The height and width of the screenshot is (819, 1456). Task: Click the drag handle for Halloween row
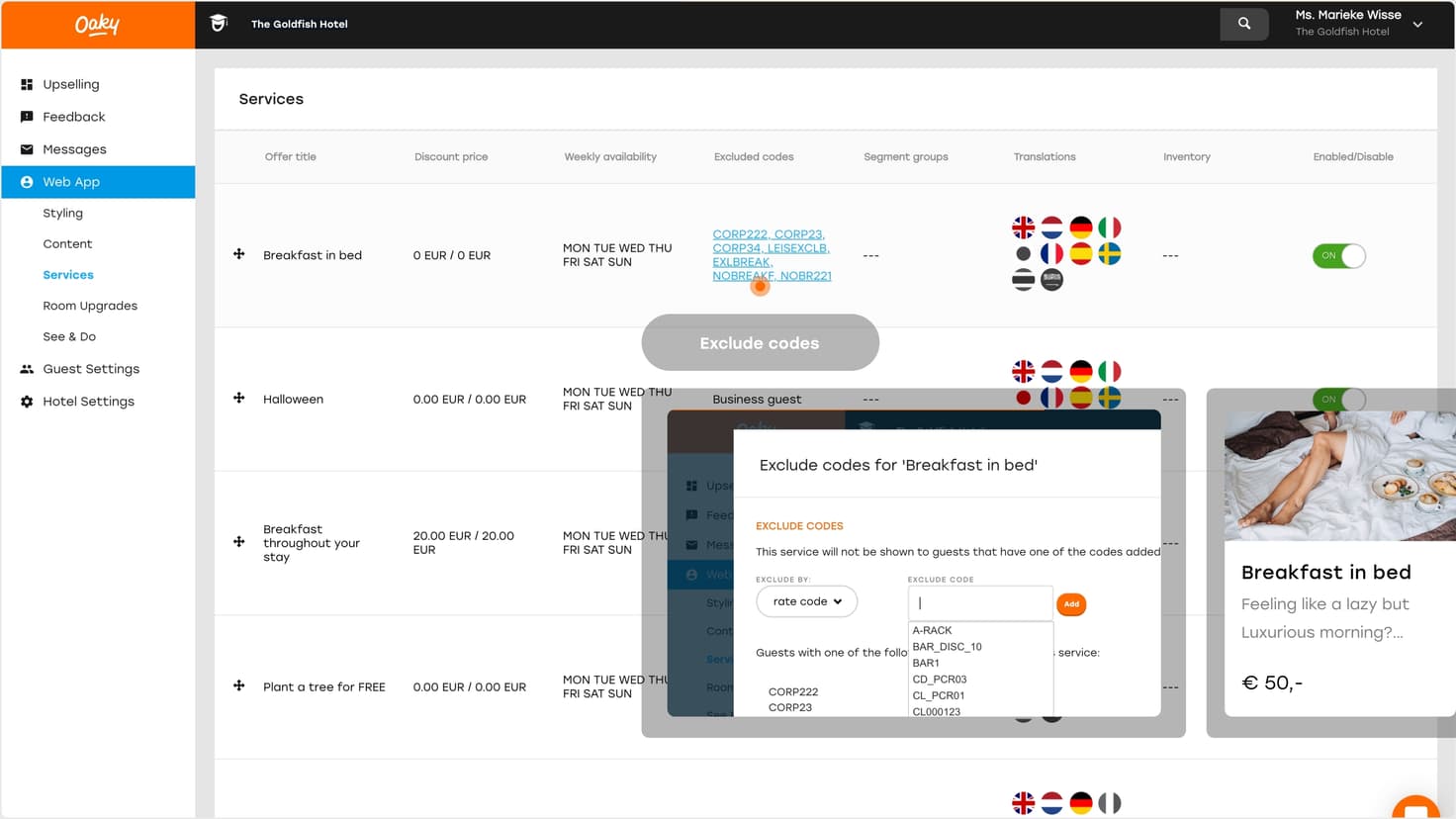pyautogui.click(x=239, y=398)
